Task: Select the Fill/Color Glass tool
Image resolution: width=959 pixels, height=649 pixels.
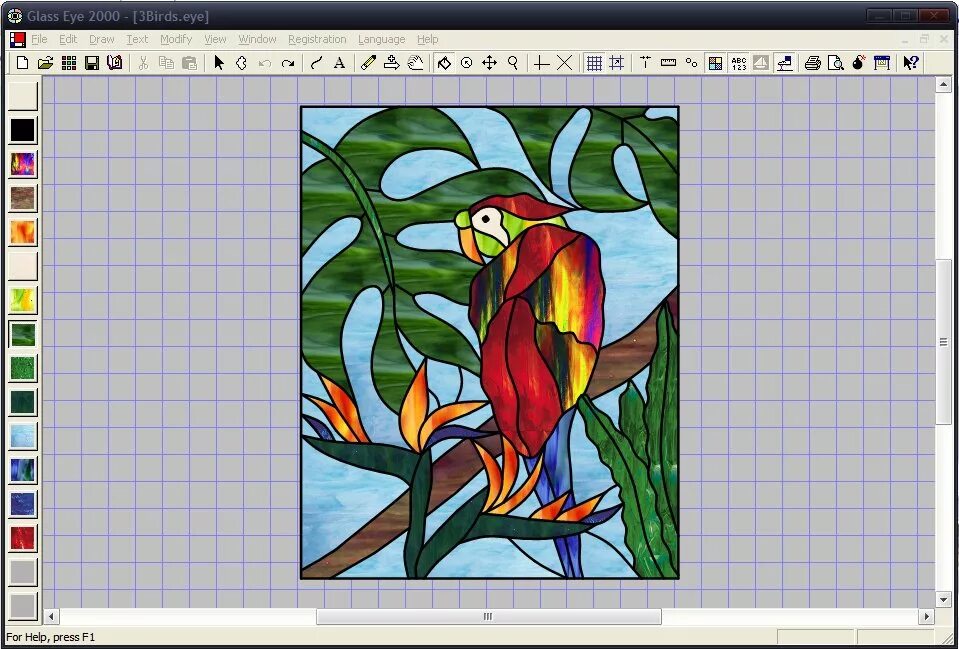Action: [x=444, y=62]
